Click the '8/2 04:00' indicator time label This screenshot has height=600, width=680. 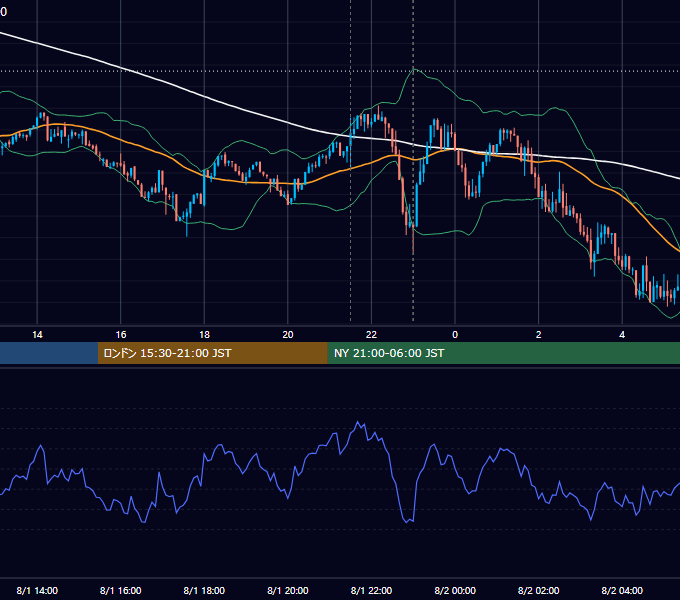(x=622, y=590)
